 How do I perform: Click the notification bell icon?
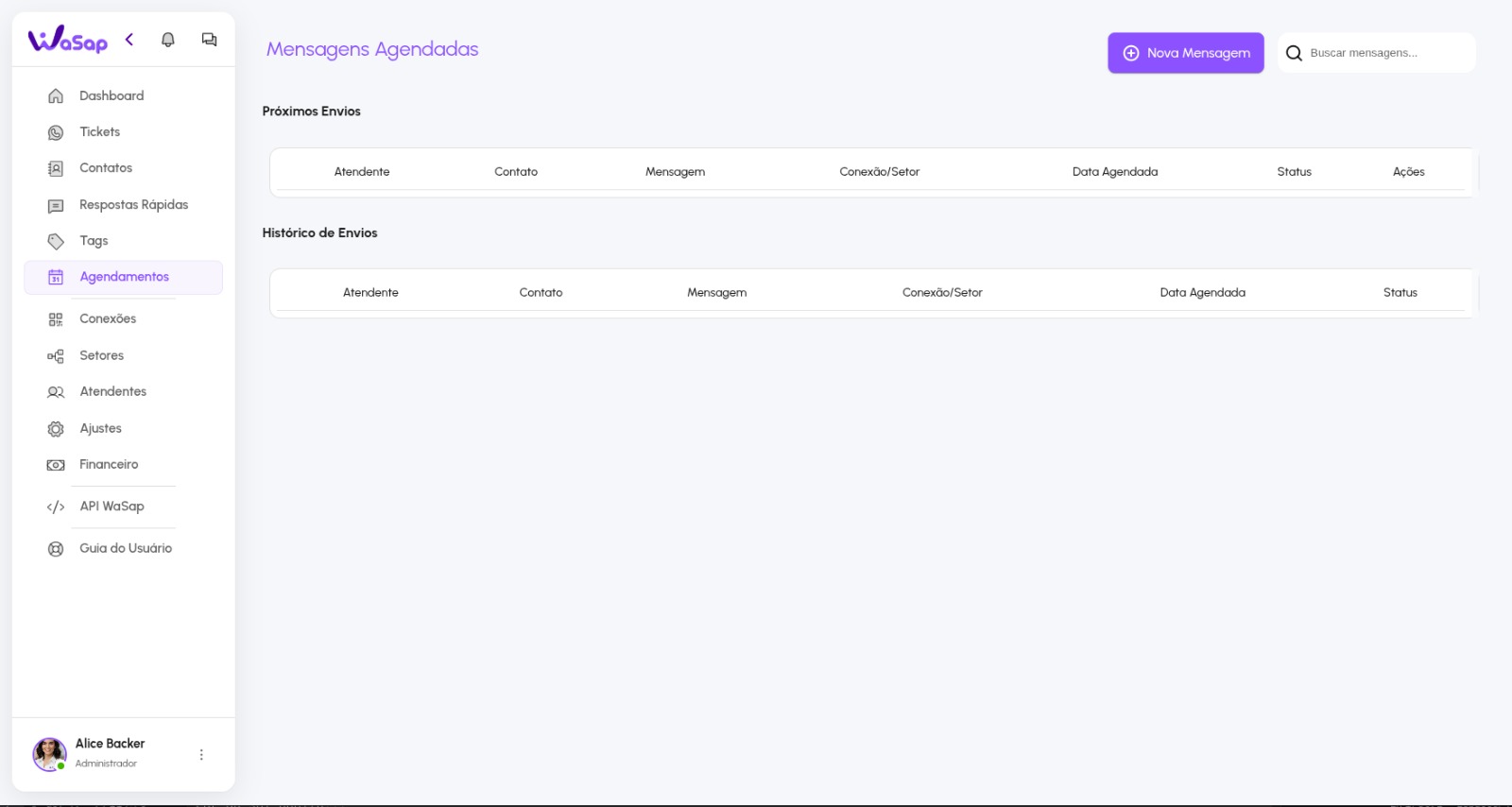(x=168, y=40)
